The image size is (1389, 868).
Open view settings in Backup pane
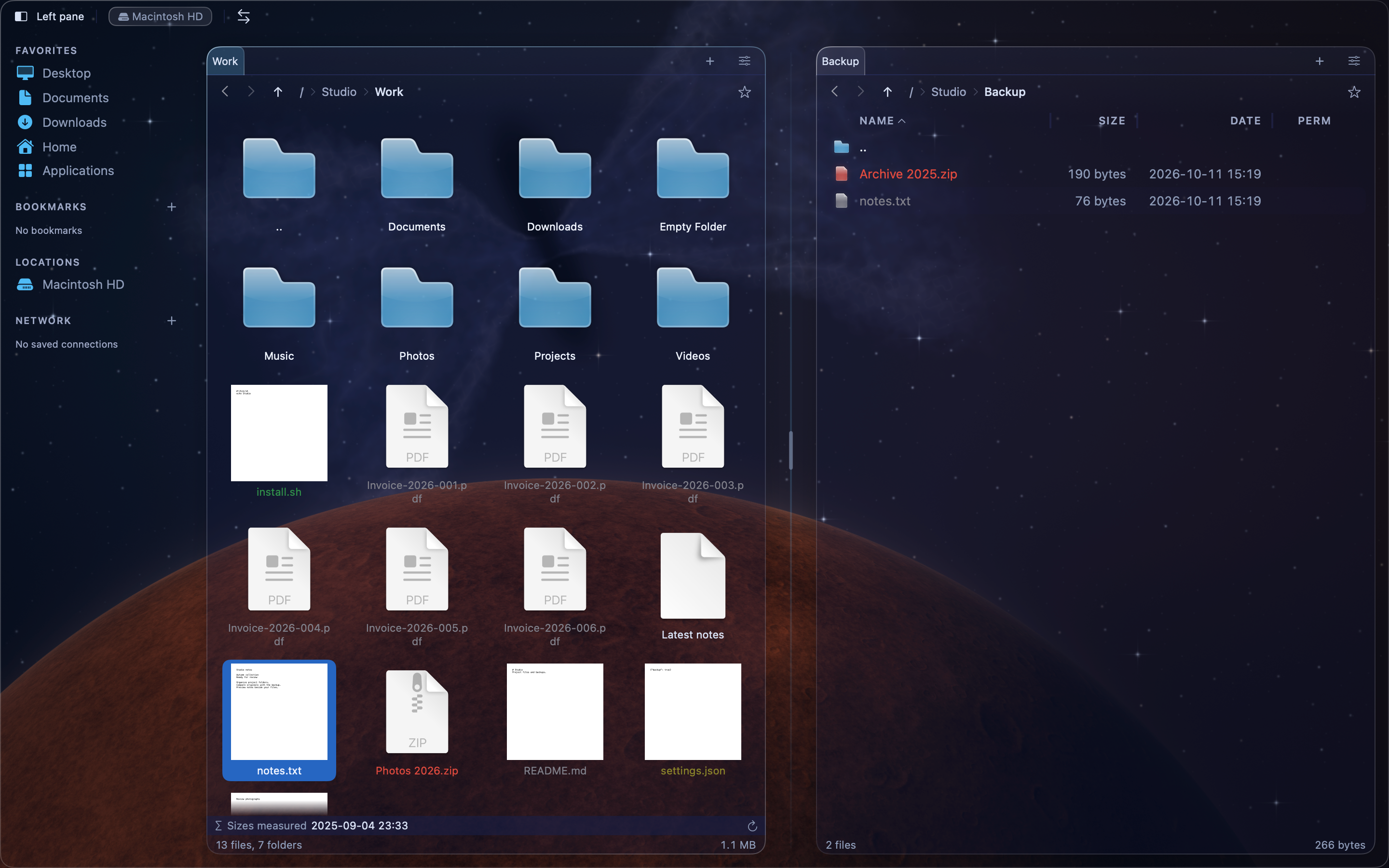tap(1354, 61)
